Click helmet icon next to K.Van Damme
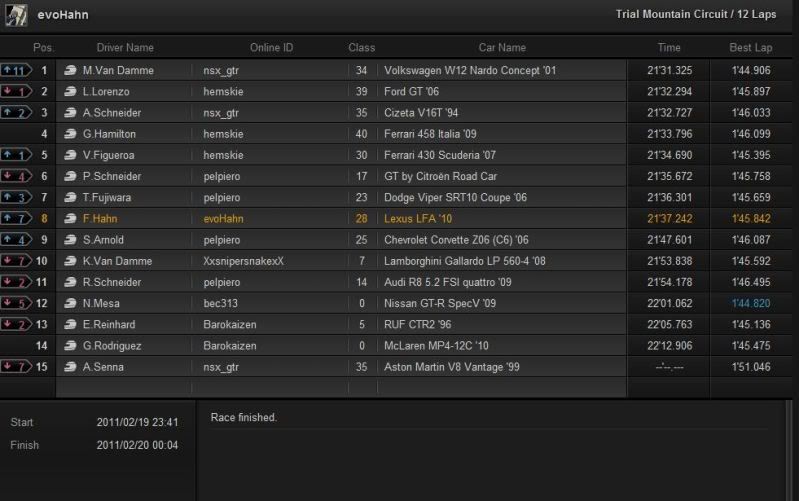 point(70,261)
